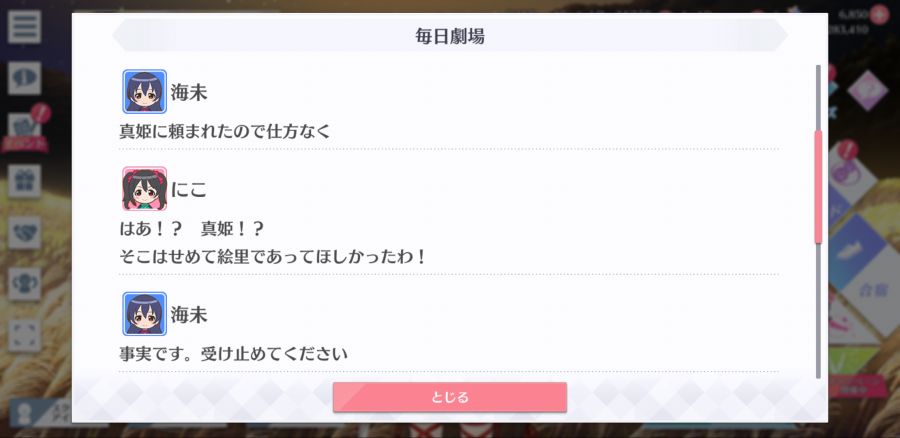Viewport: 900px width, 438px height.
Task: Click the lower gray scrollbar track
Action: 818,311
